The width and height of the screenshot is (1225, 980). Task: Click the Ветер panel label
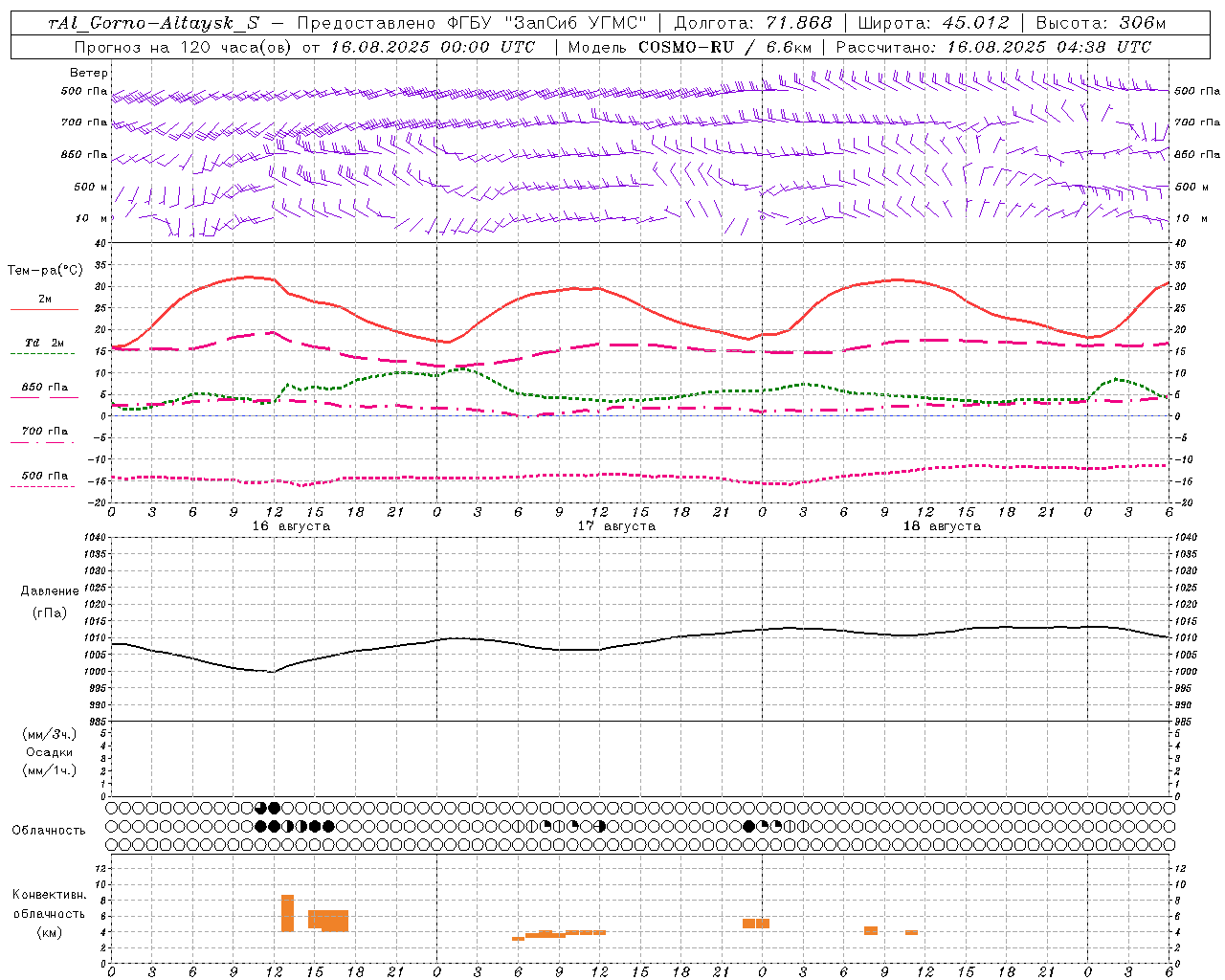pyautogui.click(x=89, y=73)
